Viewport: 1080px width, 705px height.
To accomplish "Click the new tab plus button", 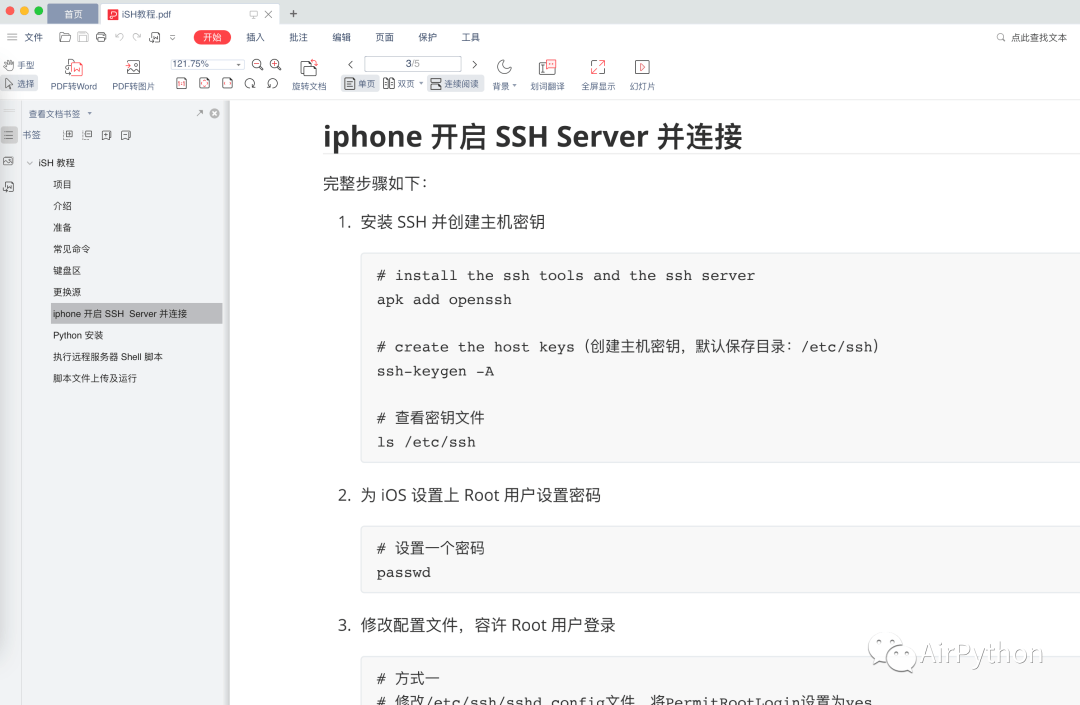I will pos(293,14).
